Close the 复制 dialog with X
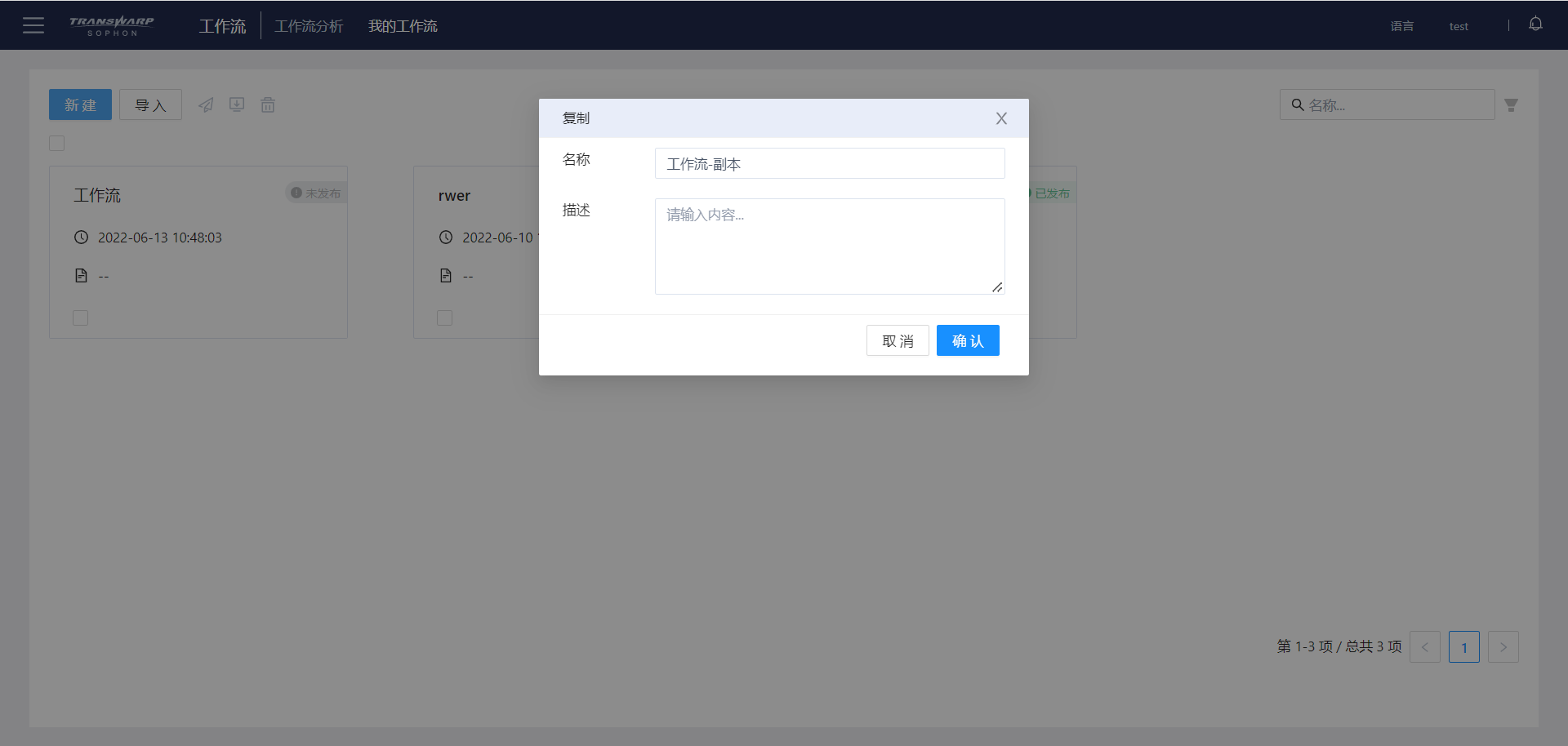Image resolution: width=1568 pixels, height=746 pixels. point(1001,118)
